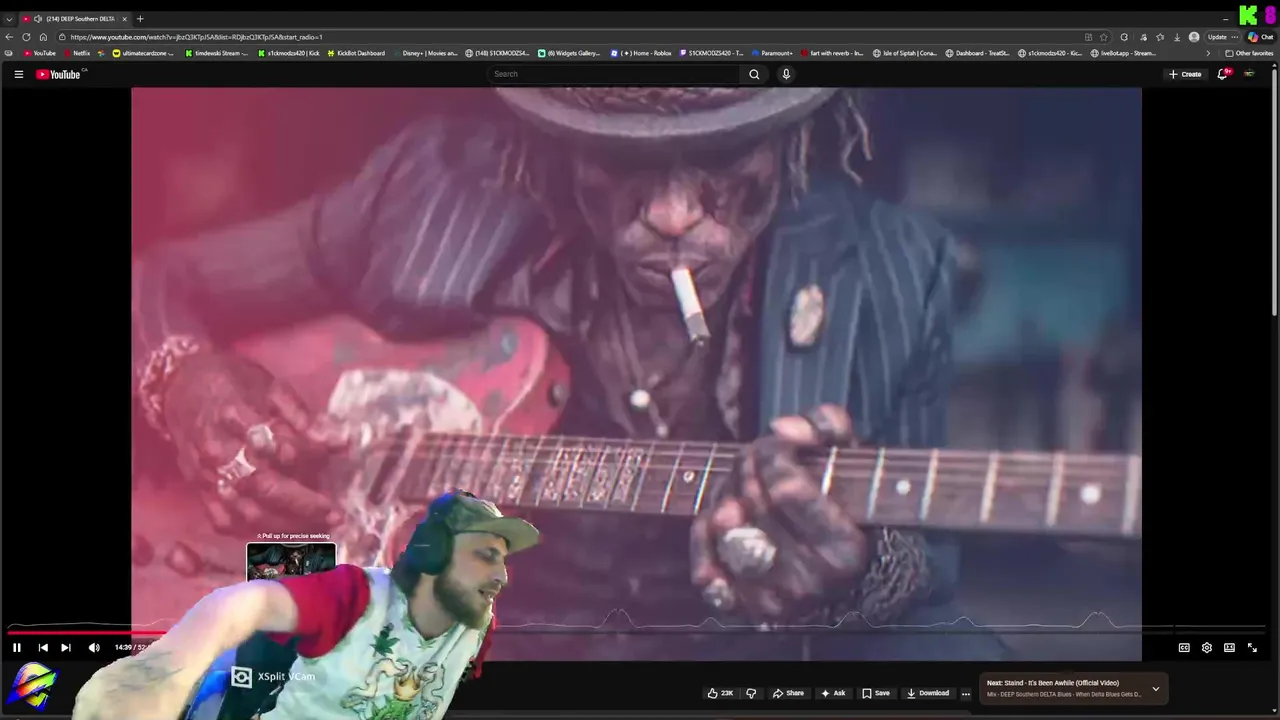Open split screen icon in address bar
Viewport: 1280px width, 720px height.
pyautogui.click(x=1089, y=37)
